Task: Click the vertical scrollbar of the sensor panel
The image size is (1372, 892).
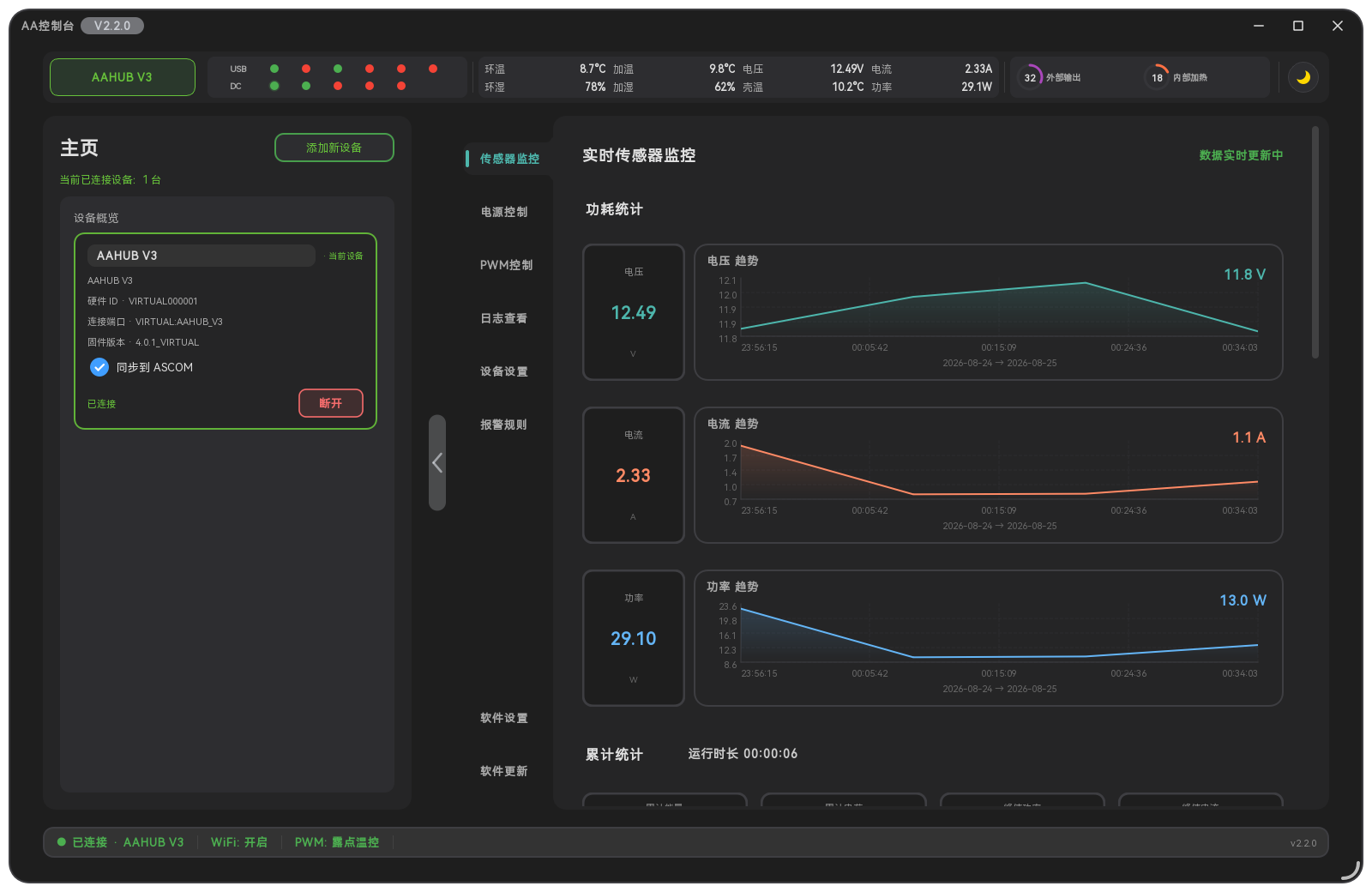Action: click(1315, 243)
